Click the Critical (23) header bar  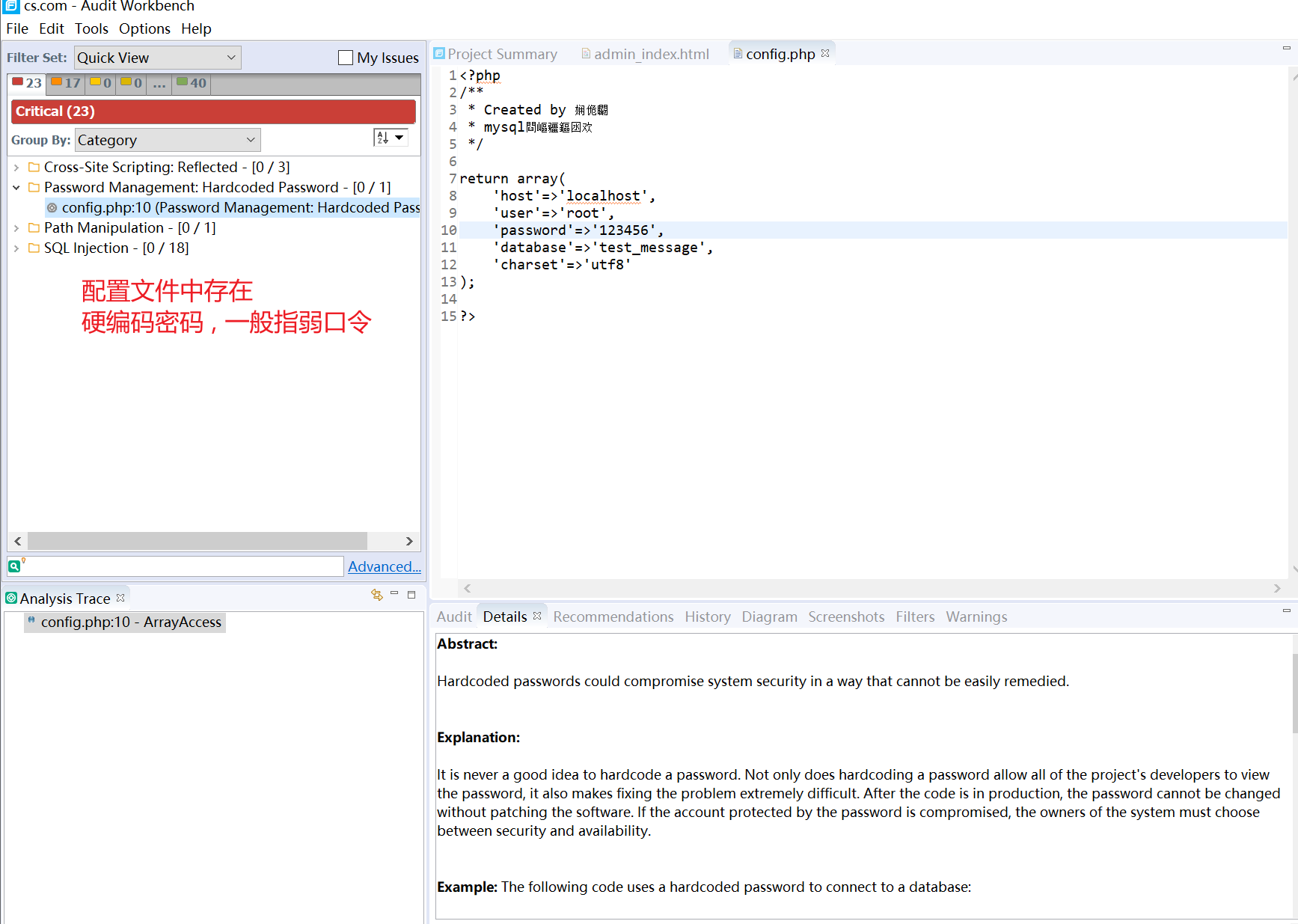tap(213, 111)
